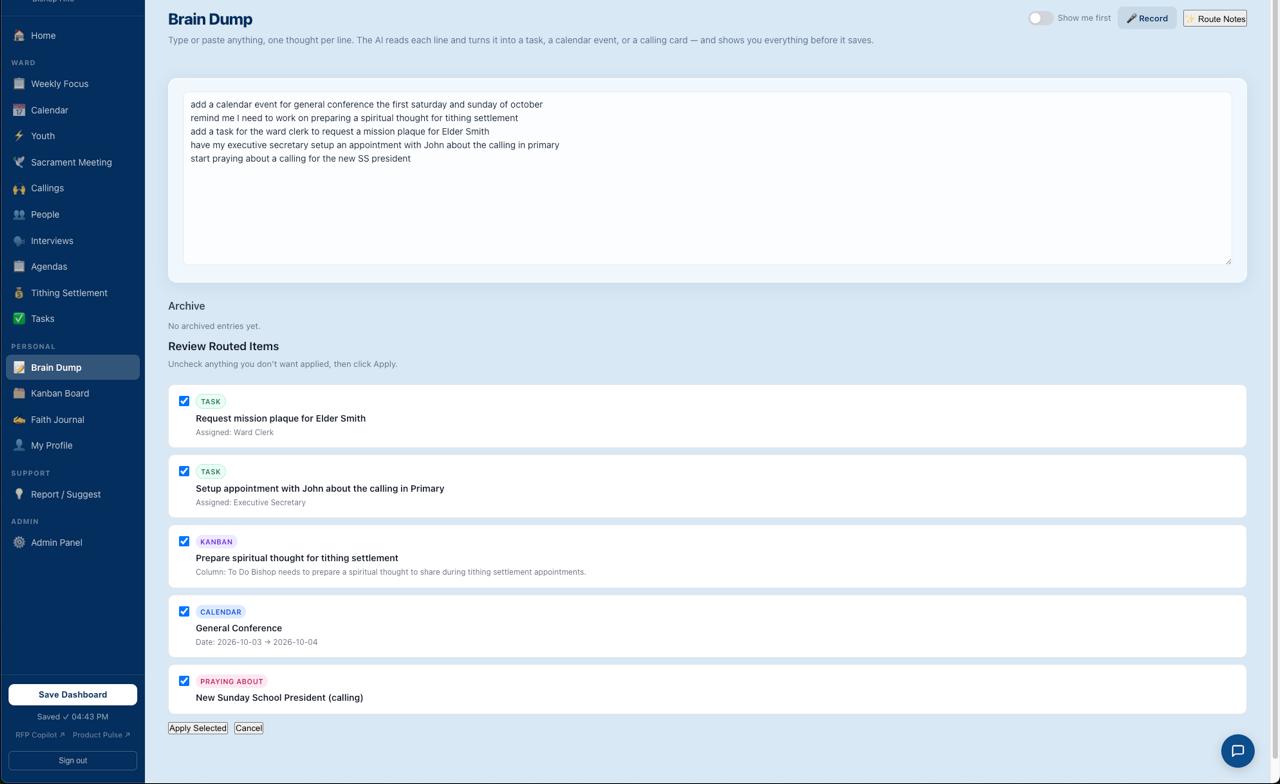Uncheck the Request mission plaque task
The width and height of the screenshot is (1280, 784).
184,401
